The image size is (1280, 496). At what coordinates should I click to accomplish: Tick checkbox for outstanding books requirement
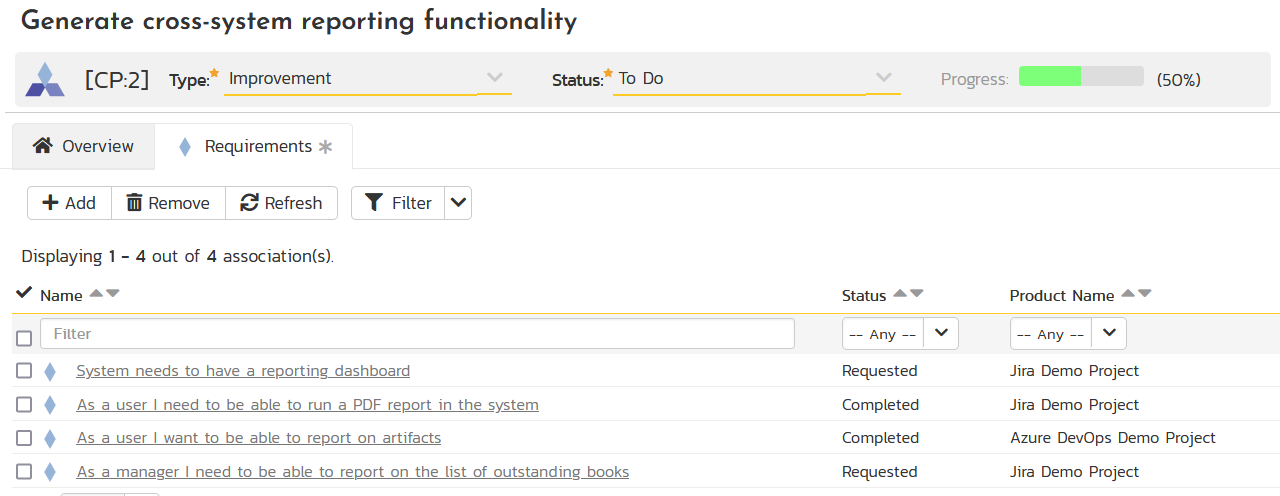tap(24, 472)
